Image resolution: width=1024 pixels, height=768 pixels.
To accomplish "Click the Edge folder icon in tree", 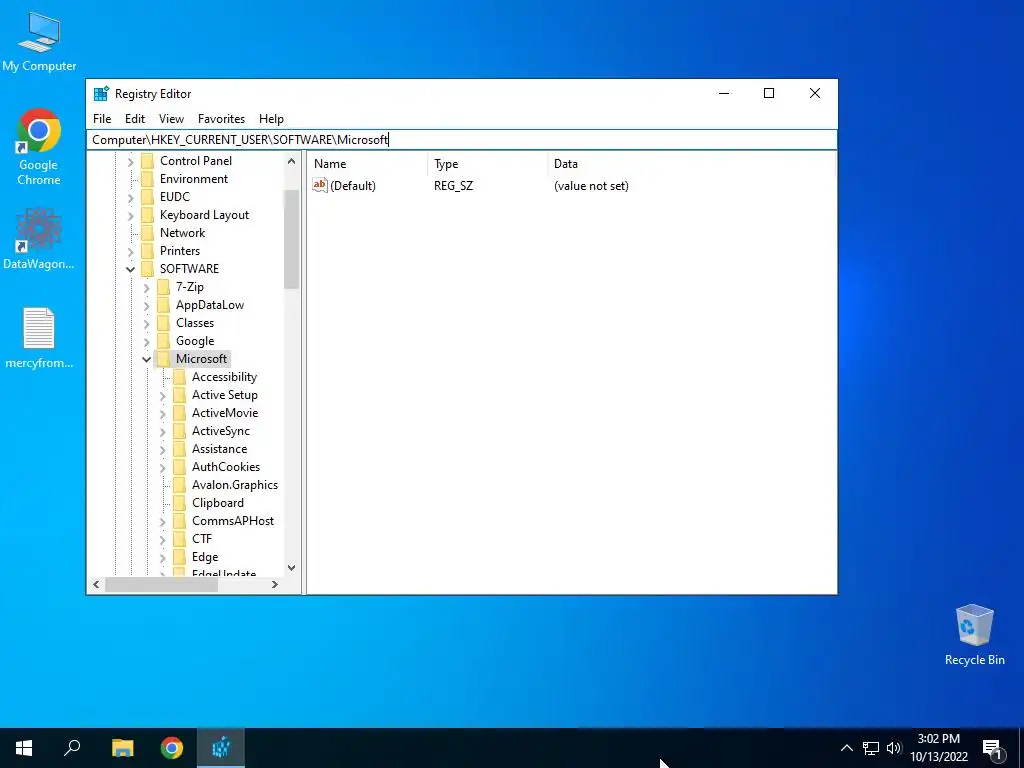I will (x=180, y=557).
